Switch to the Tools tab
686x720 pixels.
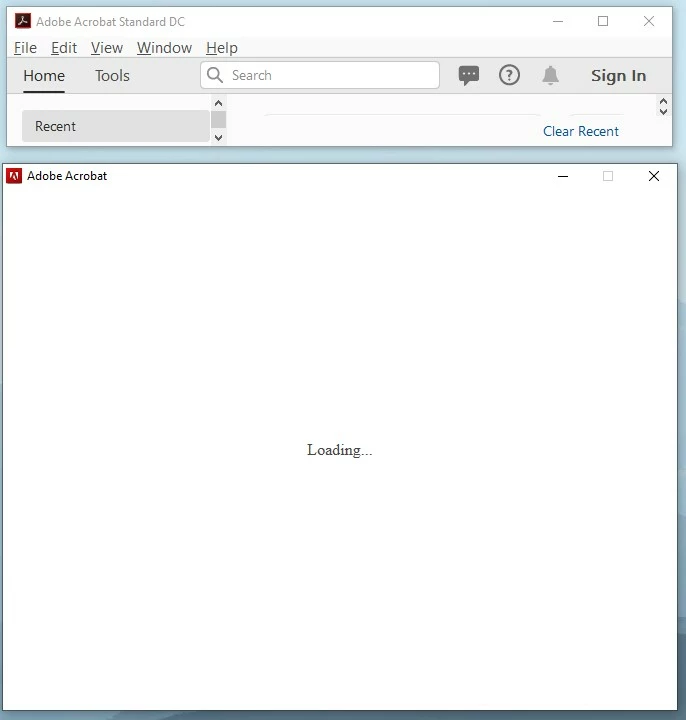click(x=112, y=76)
